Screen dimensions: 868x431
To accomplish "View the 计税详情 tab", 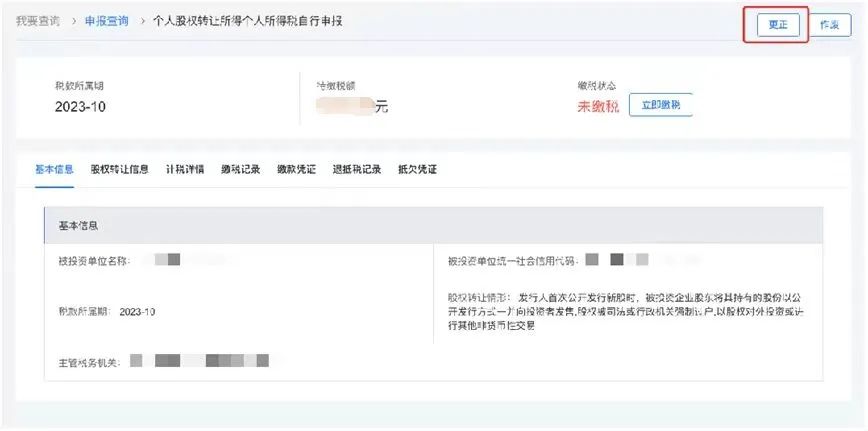I will click(x=185, y=170).
